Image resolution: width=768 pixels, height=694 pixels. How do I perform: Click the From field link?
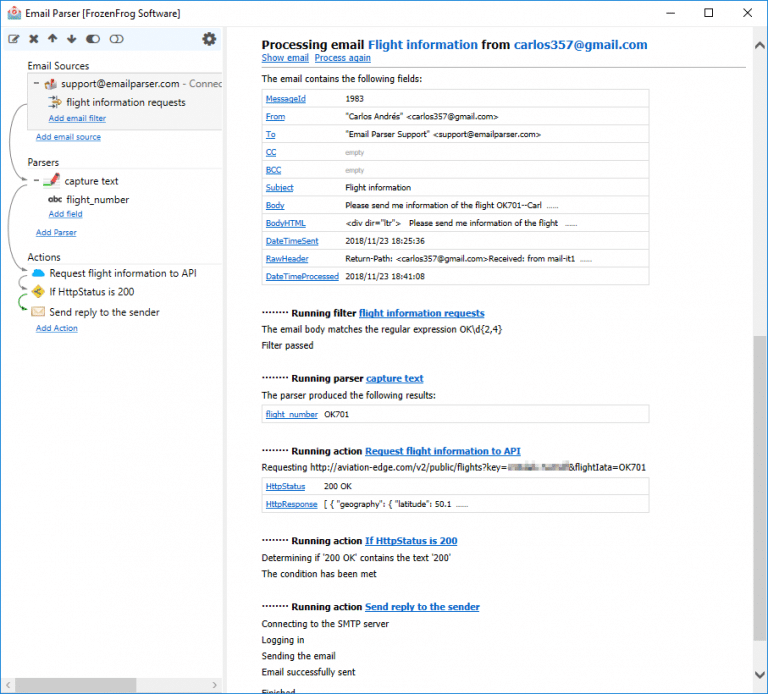[x=275, y=117]
